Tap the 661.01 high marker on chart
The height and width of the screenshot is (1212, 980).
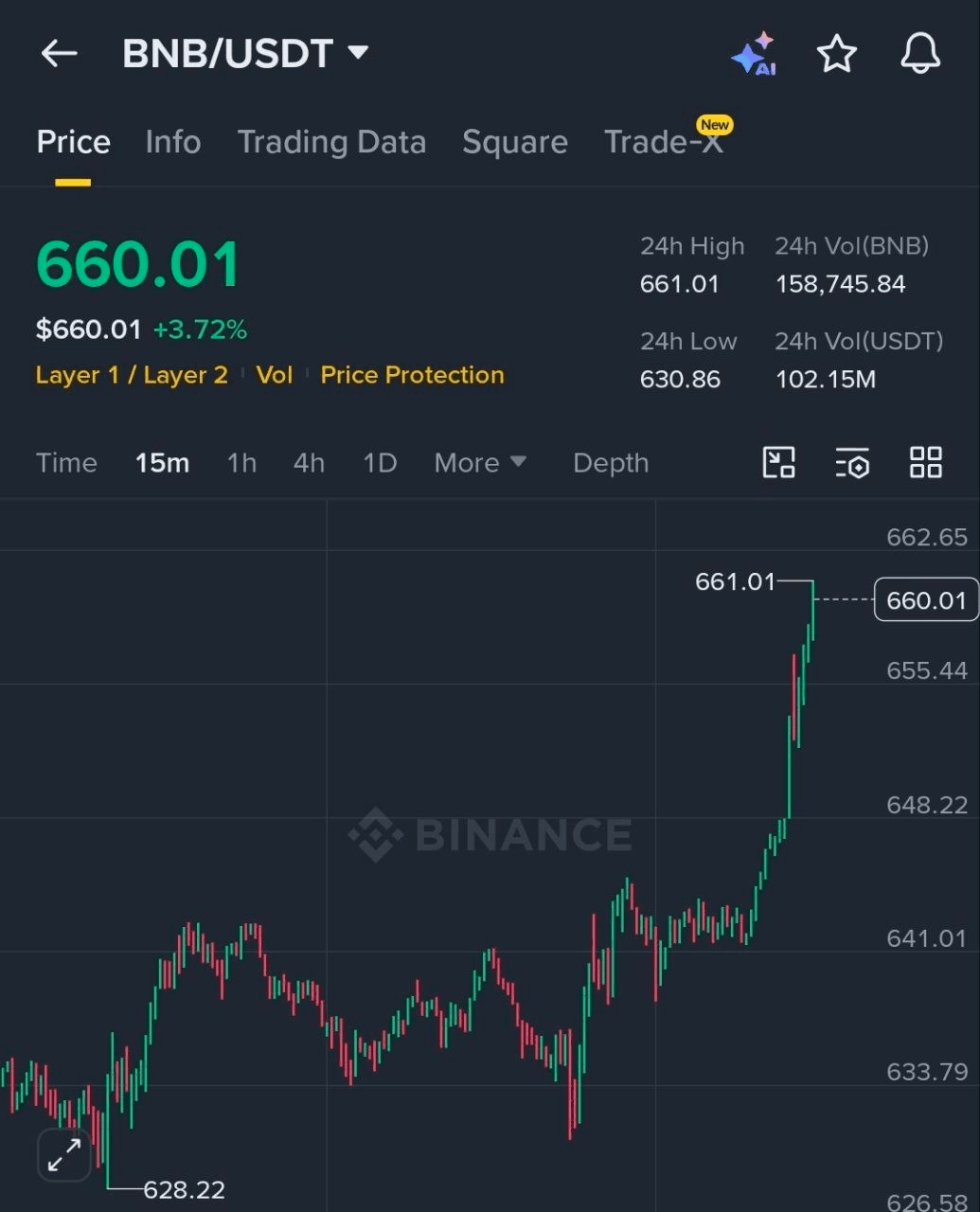(x=735, y=581)
